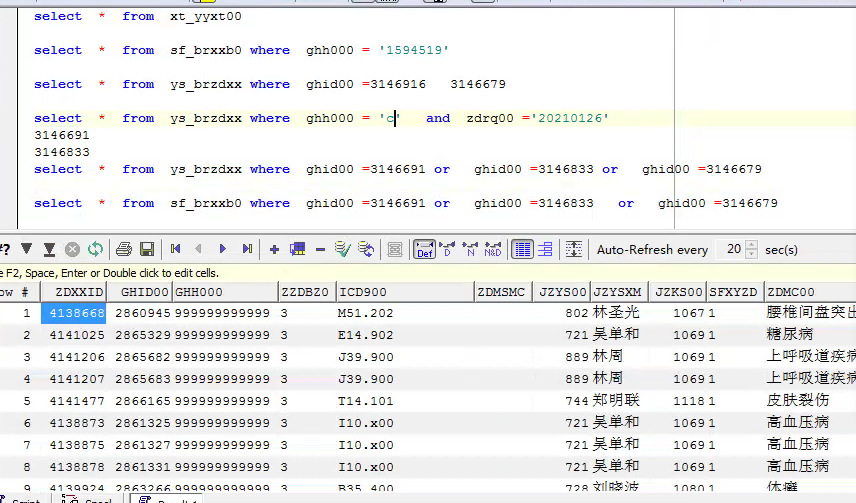Click the post changes checkmark icon
Image resolution: width=856 pixels, height=503 pixels.
click(343, 249)
